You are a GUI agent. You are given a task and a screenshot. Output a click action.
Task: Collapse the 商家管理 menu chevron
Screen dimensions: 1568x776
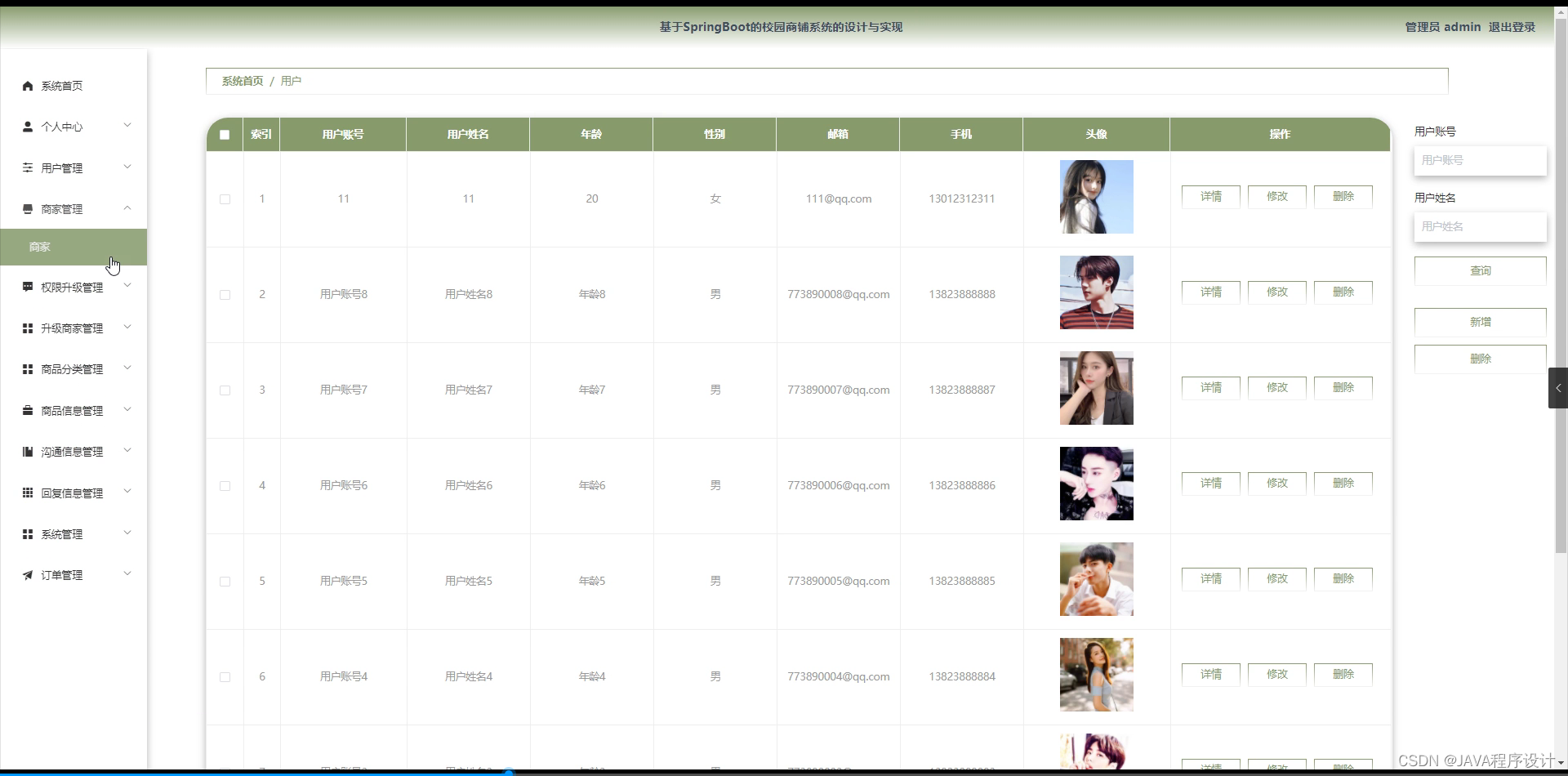tap(127, 208)
